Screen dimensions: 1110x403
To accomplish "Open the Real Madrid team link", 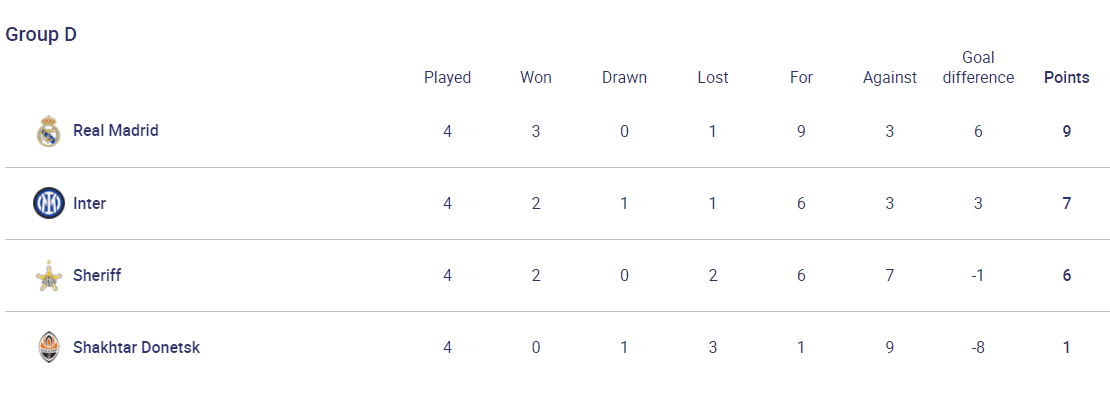I will (x=116, y=130).
